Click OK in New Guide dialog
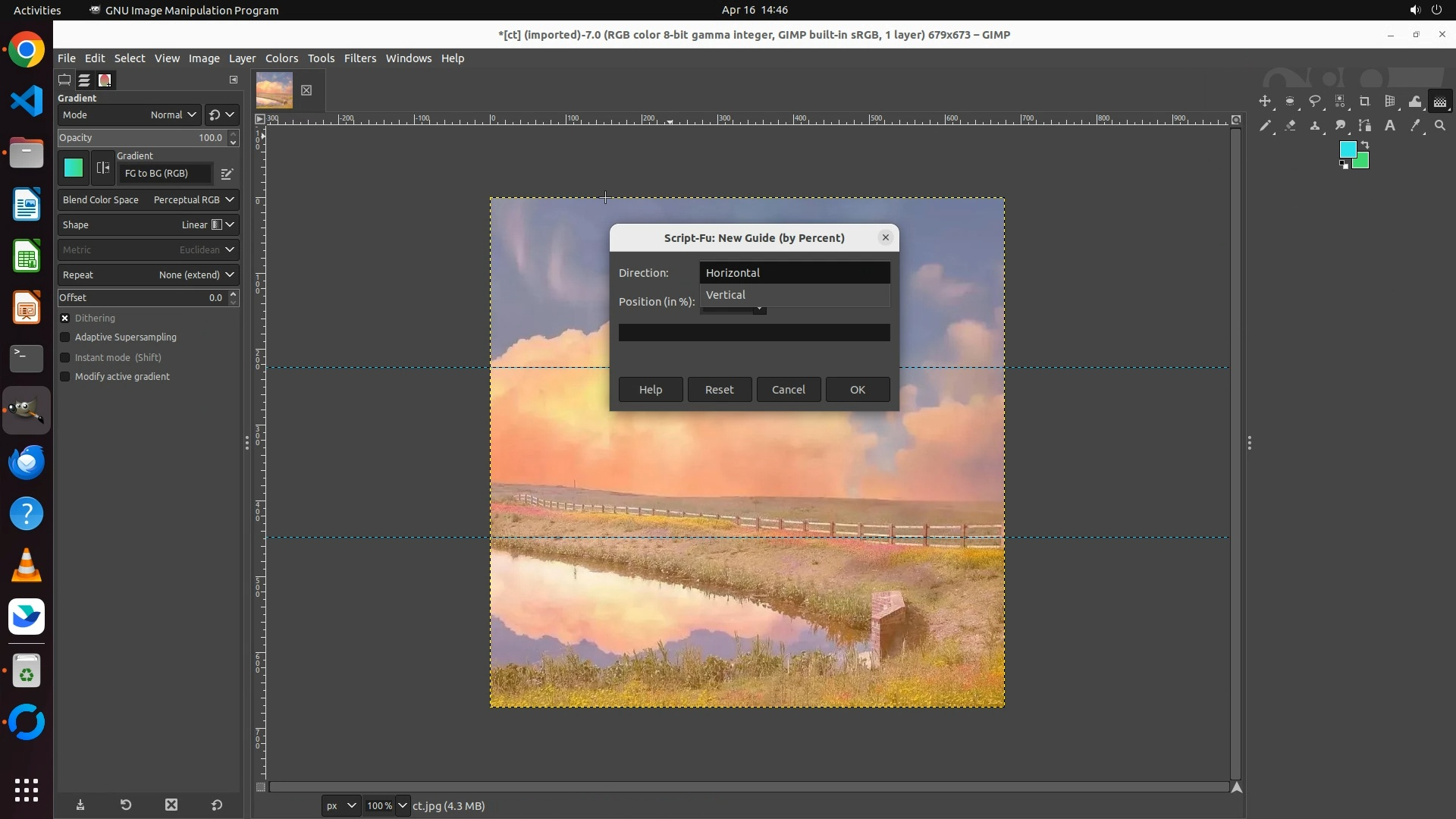This screenshot has width=1456, height=819. 857,390
